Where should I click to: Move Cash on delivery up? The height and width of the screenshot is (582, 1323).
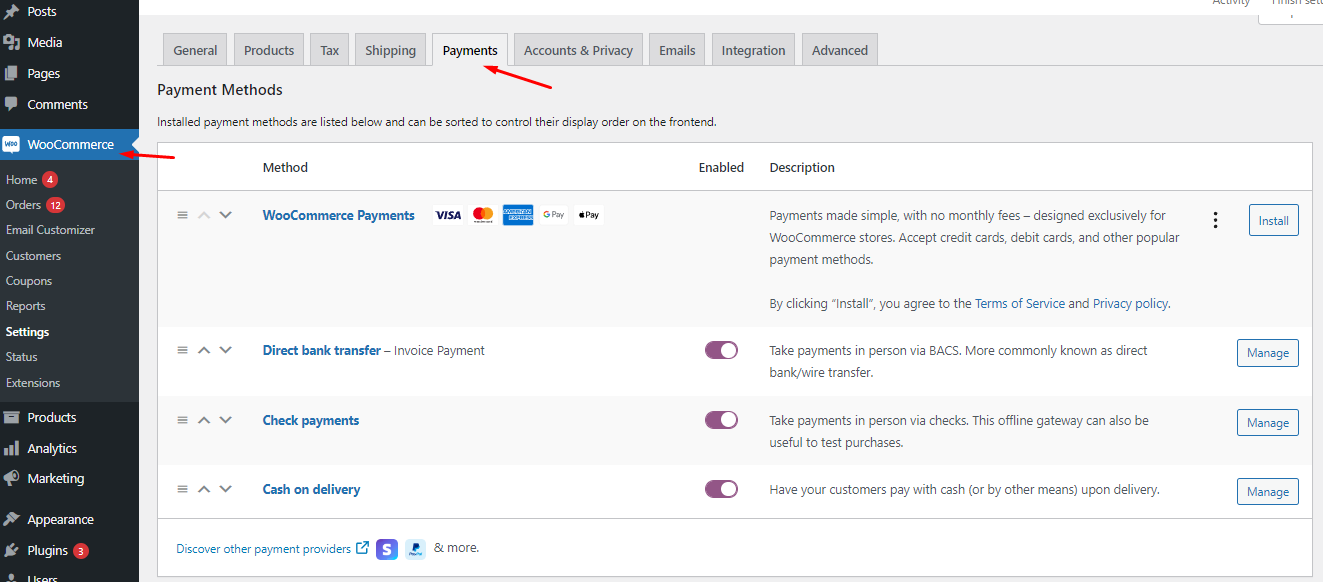(x=204, y=489)
